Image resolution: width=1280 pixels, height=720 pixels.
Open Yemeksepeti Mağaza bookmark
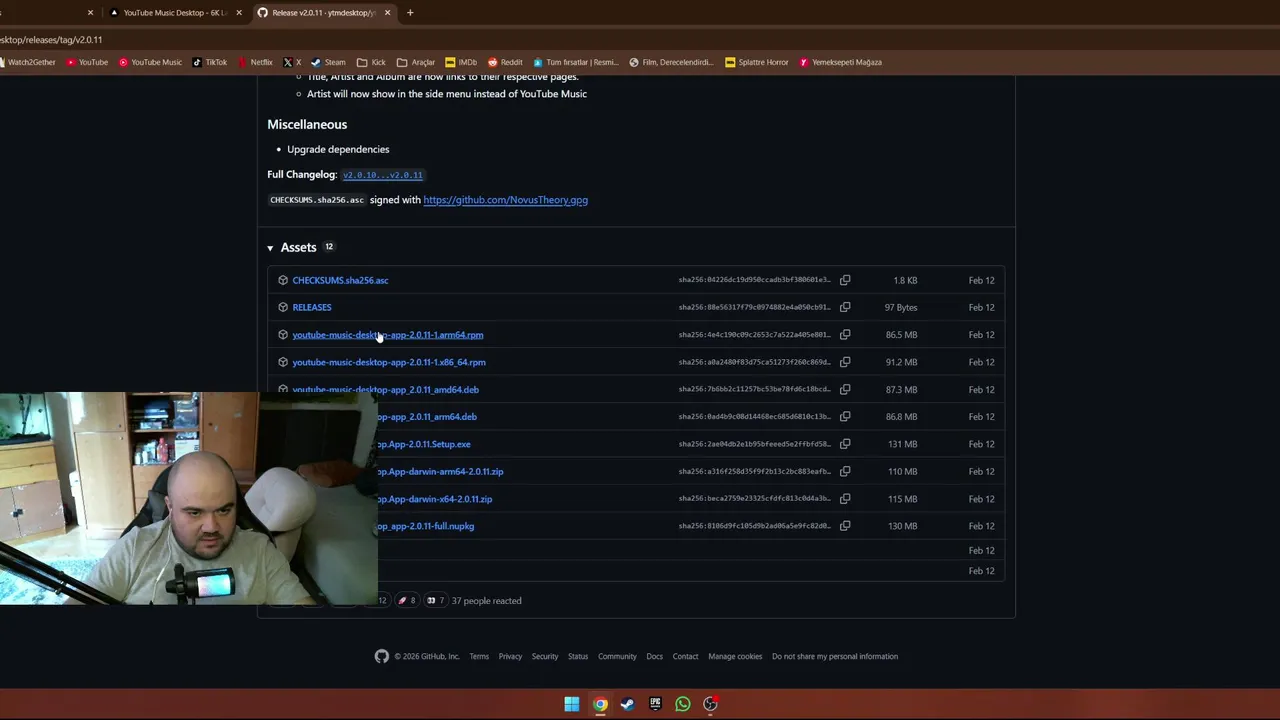pos(840,62)
